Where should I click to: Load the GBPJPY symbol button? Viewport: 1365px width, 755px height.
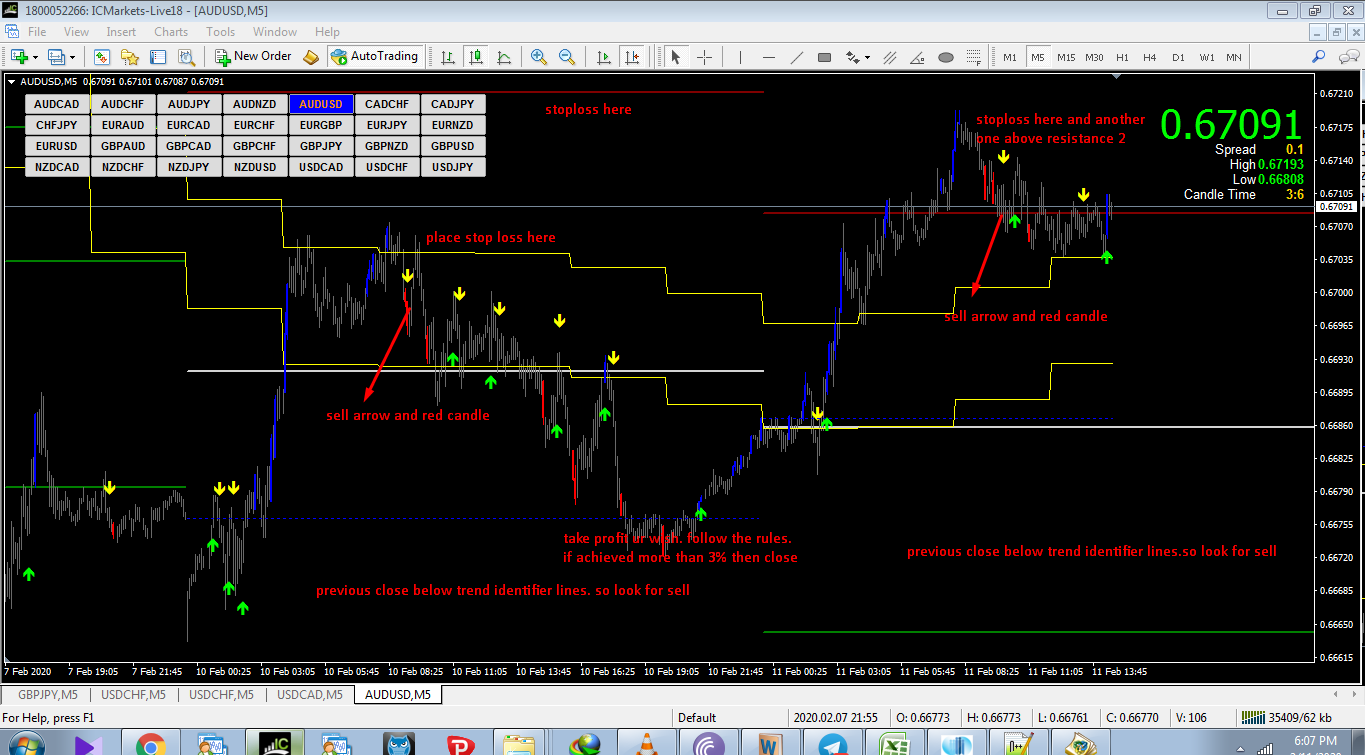(x=322, y=146)
